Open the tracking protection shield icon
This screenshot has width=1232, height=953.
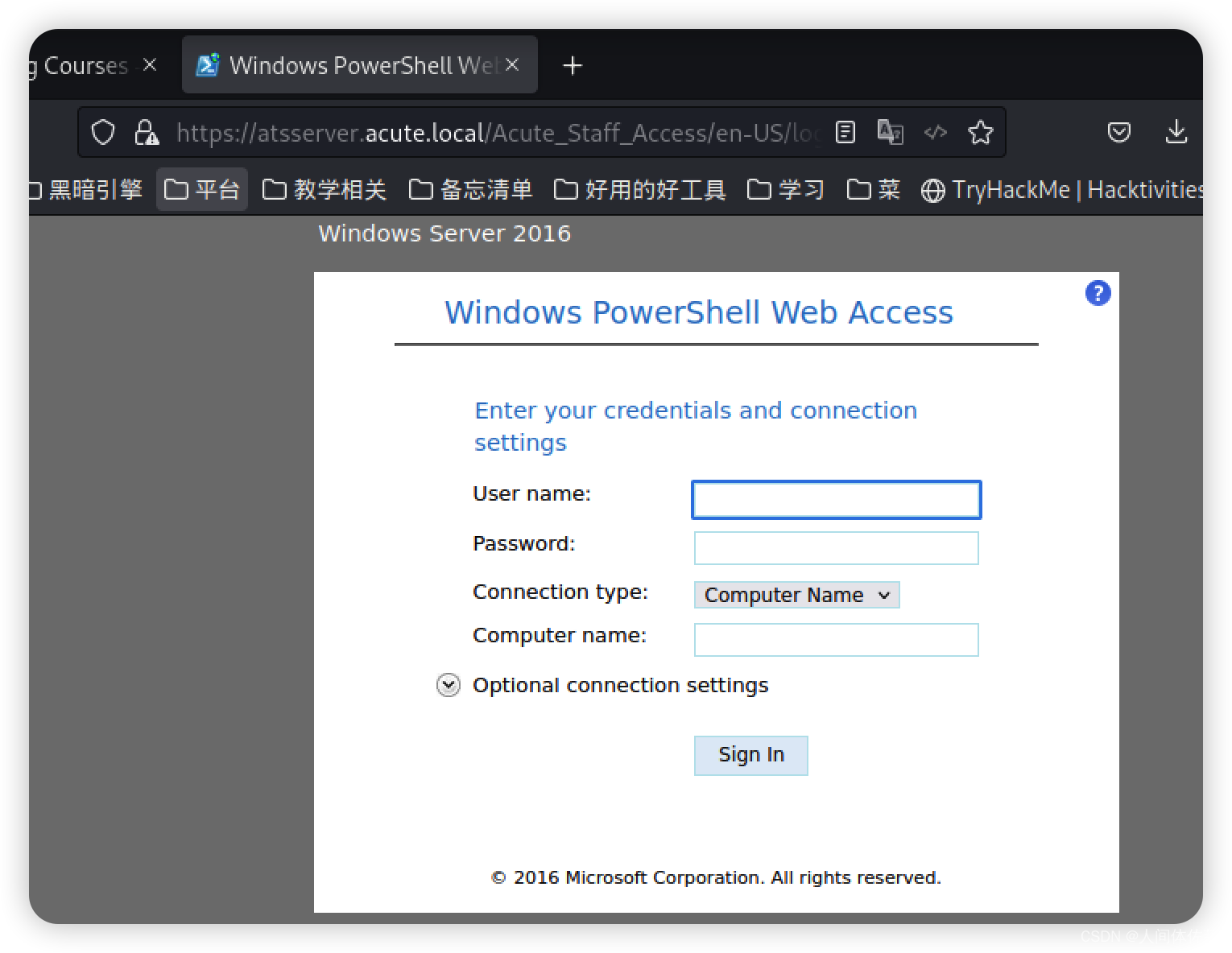coord(103,132)
